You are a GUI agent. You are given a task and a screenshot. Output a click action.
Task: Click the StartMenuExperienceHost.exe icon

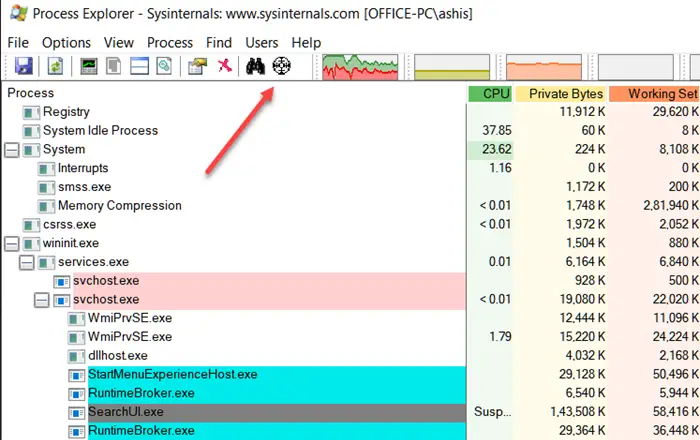(x=76, y=375)
